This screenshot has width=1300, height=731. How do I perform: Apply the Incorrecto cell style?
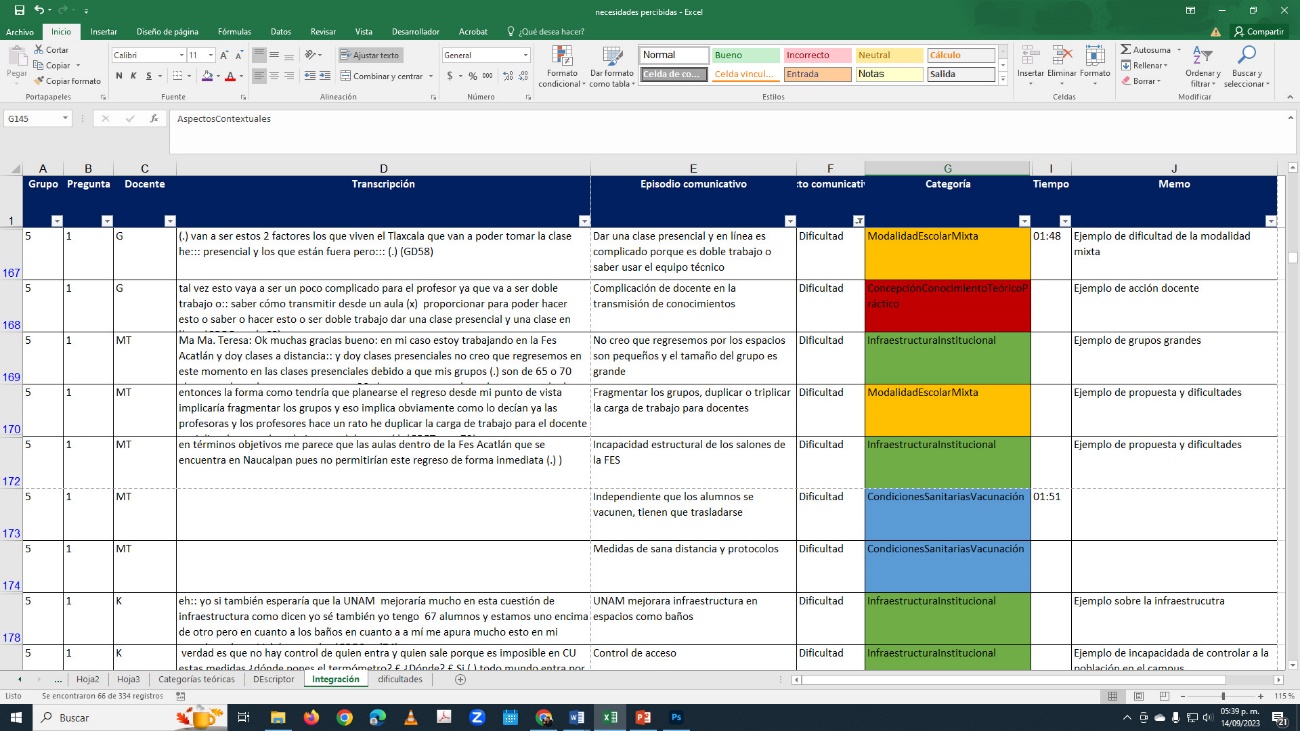point(817,55)
